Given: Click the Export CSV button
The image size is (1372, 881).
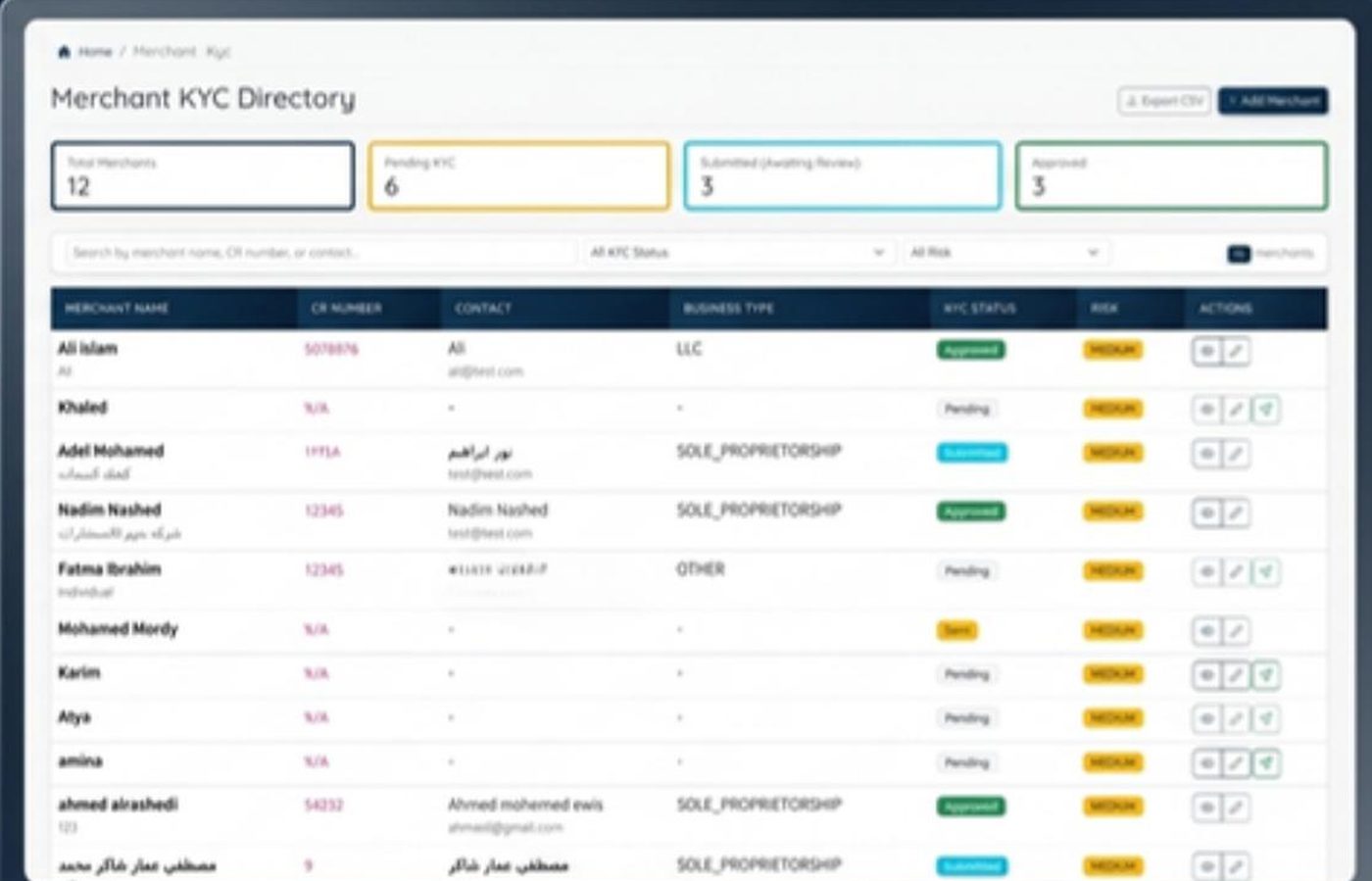Looking at the screenshot, I should (x=1164, y=101).
